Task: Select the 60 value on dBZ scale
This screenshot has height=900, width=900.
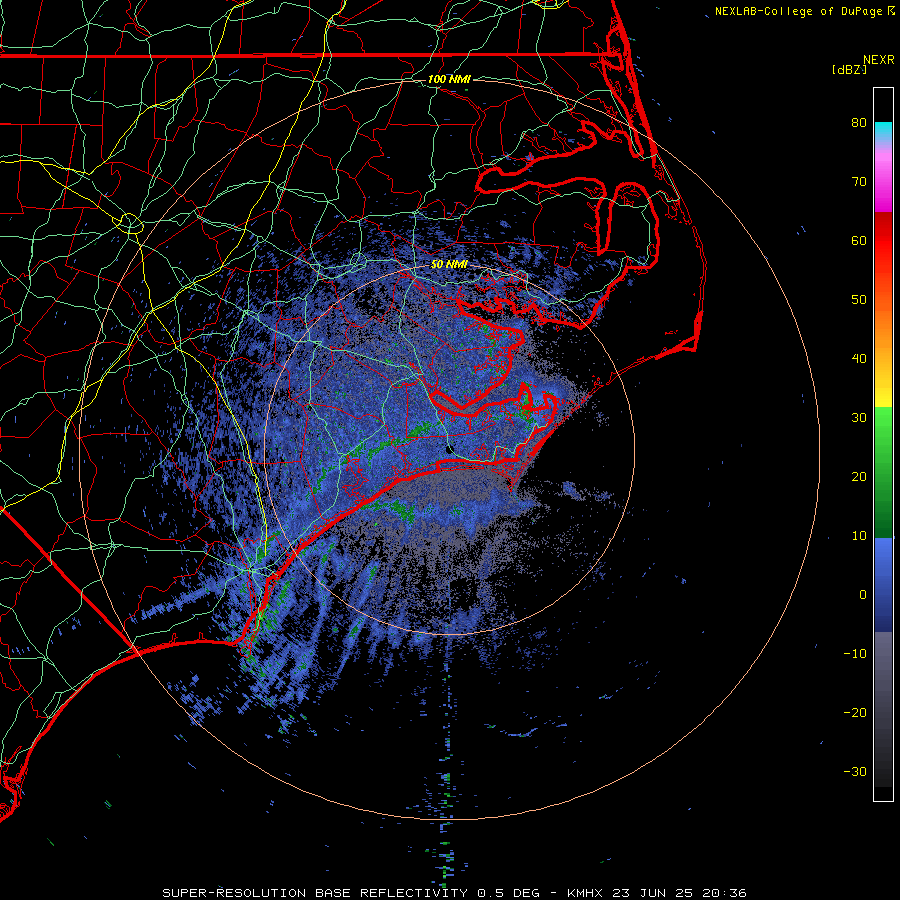Action: tap(859, 240)
